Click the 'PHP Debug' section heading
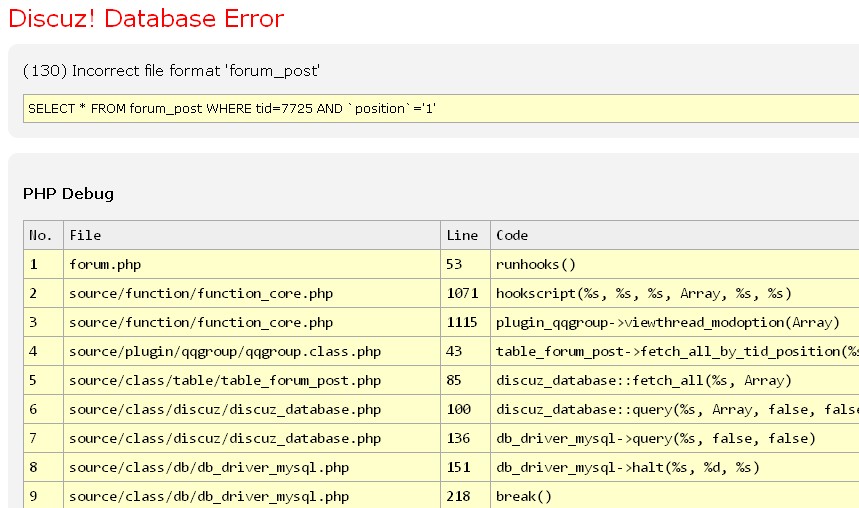The width and height of the screenshot is (859, 508). pyautogui.click(x=68, y=193)
